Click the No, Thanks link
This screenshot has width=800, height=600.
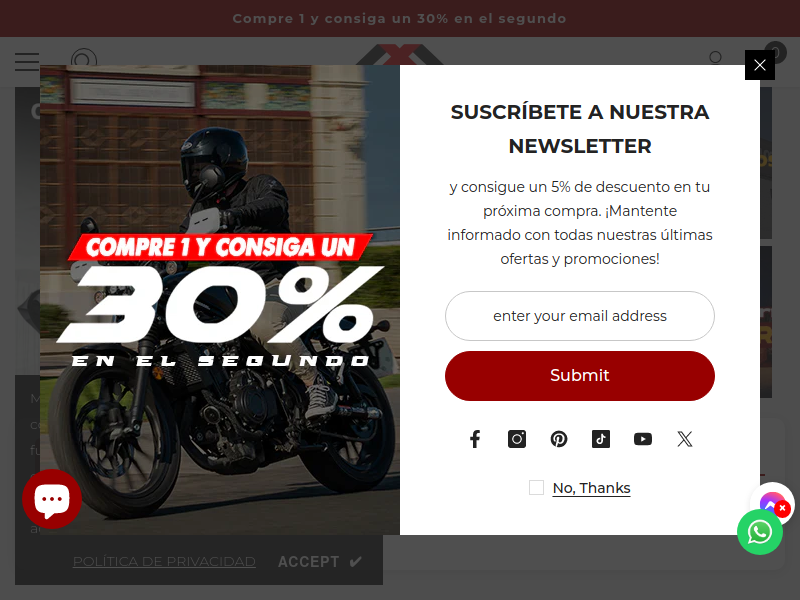pyautogui.click(x=591, y=488)
